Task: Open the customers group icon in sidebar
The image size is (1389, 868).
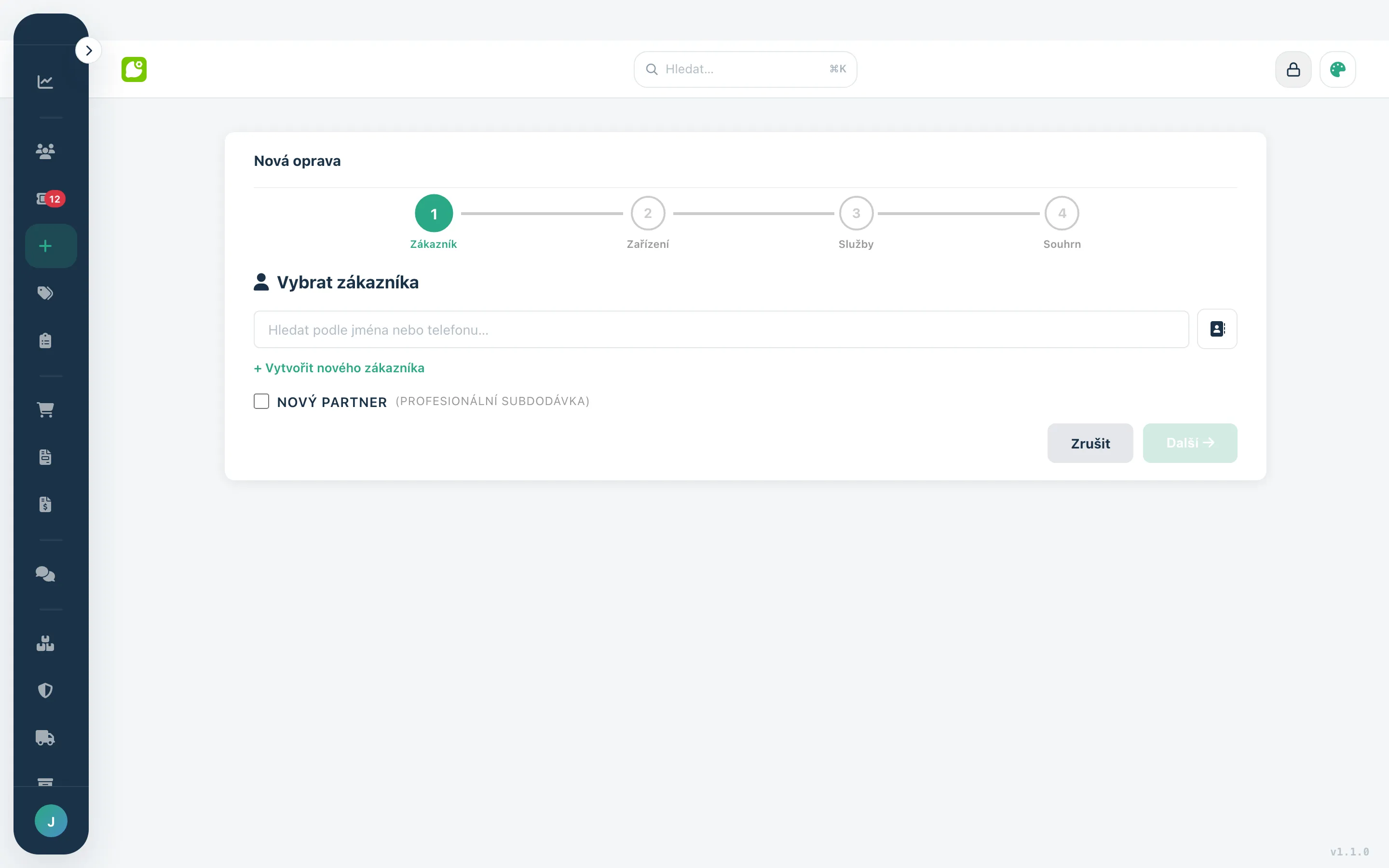Action: [45, 151]
